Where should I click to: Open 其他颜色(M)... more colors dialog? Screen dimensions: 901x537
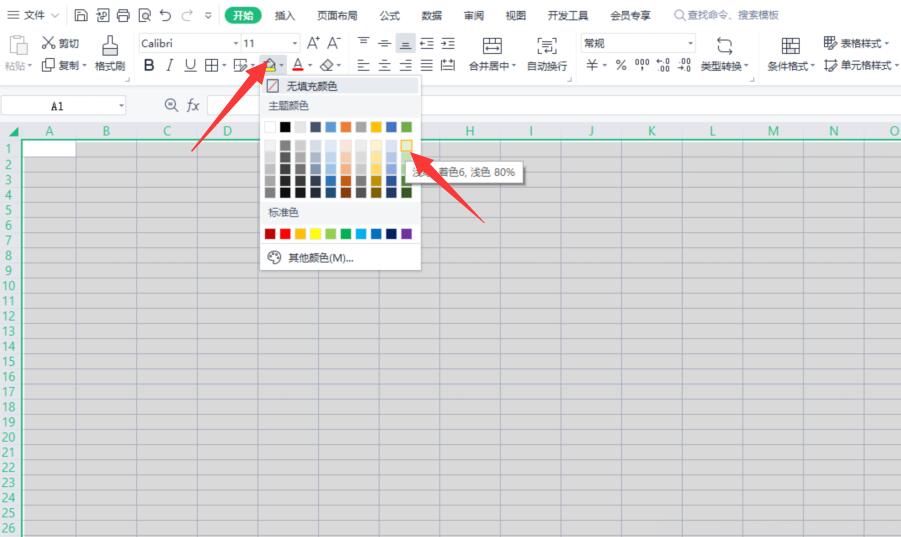point(320,258)
